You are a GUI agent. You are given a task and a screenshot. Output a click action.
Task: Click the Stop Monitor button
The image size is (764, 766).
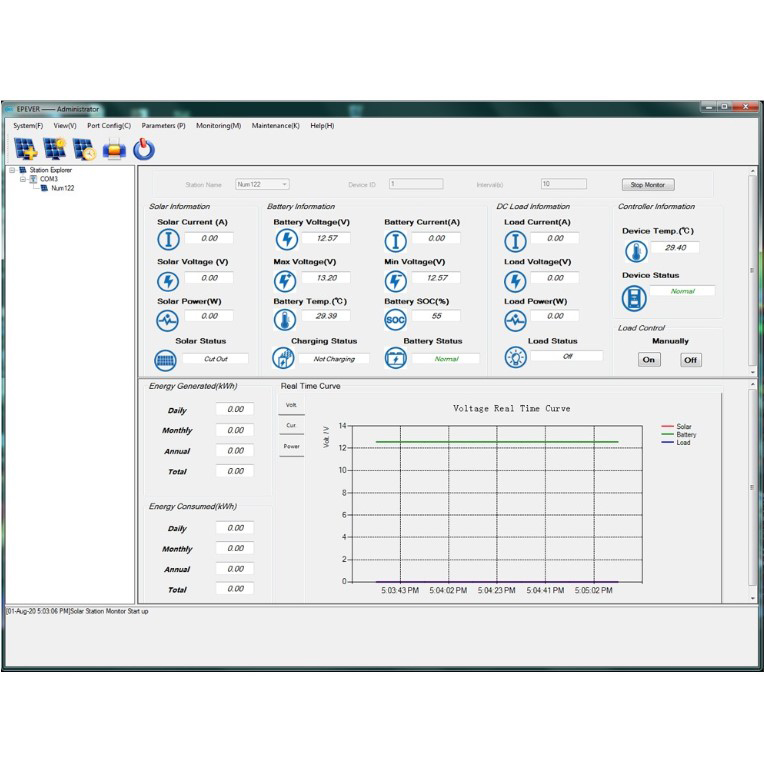pos(648,185)
